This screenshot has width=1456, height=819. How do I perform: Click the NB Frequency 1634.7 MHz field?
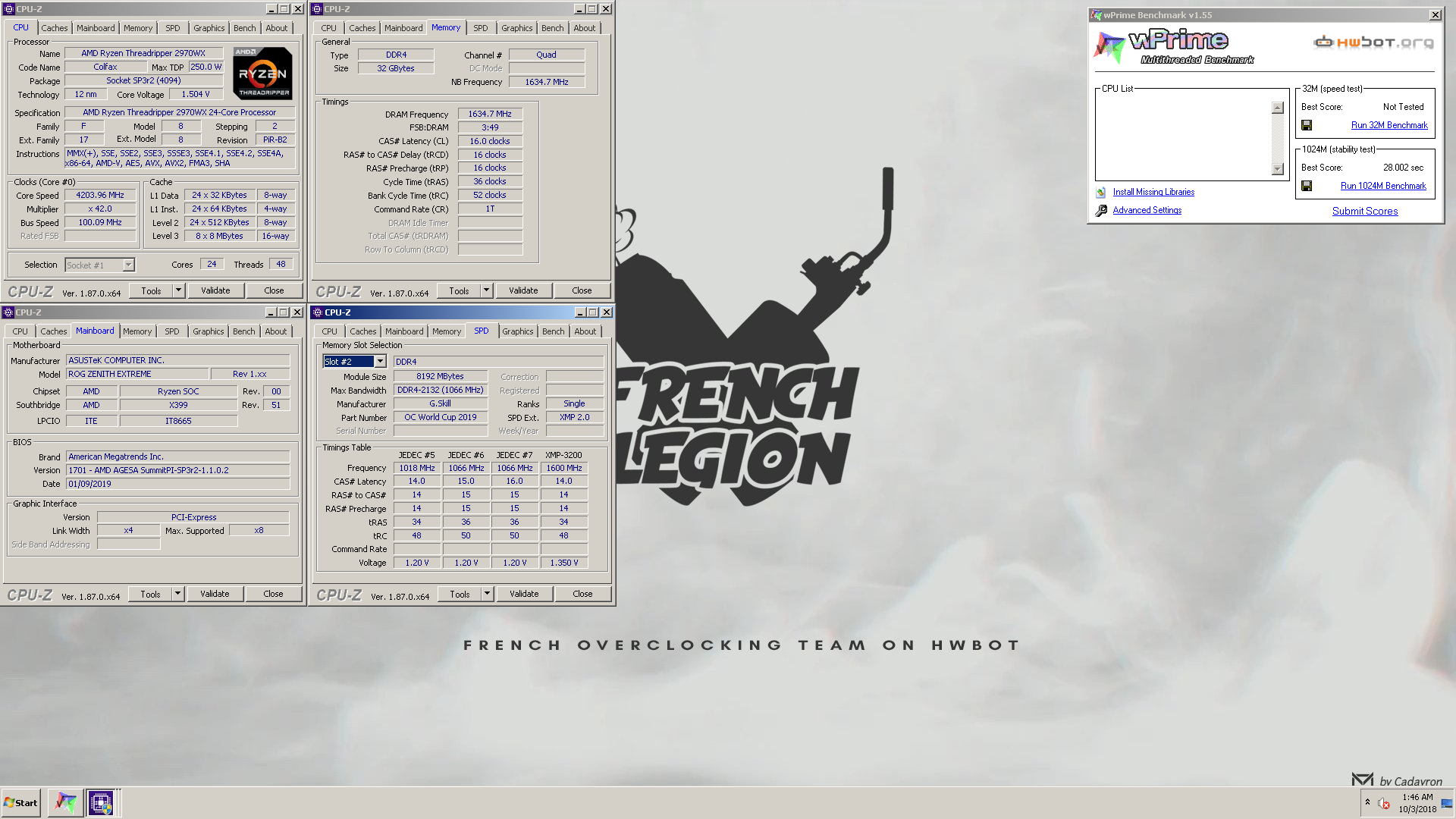click(547, 82)
